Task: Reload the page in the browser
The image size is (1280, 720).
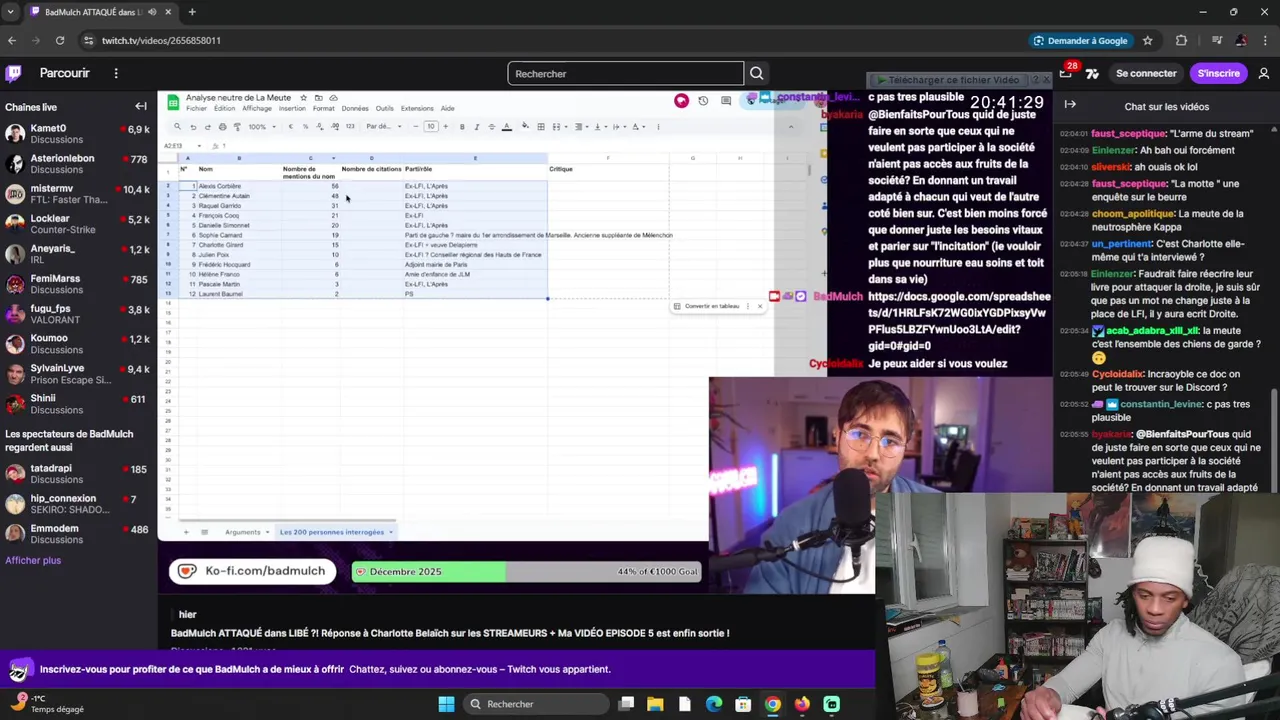Action: pos(60,40)
